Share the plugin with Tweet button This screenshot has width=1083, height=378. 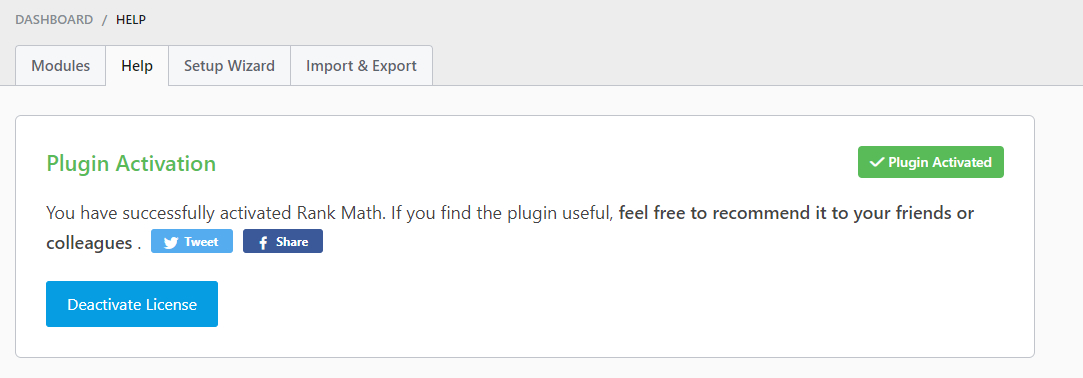pyautogui.click(x=192, y=241)
